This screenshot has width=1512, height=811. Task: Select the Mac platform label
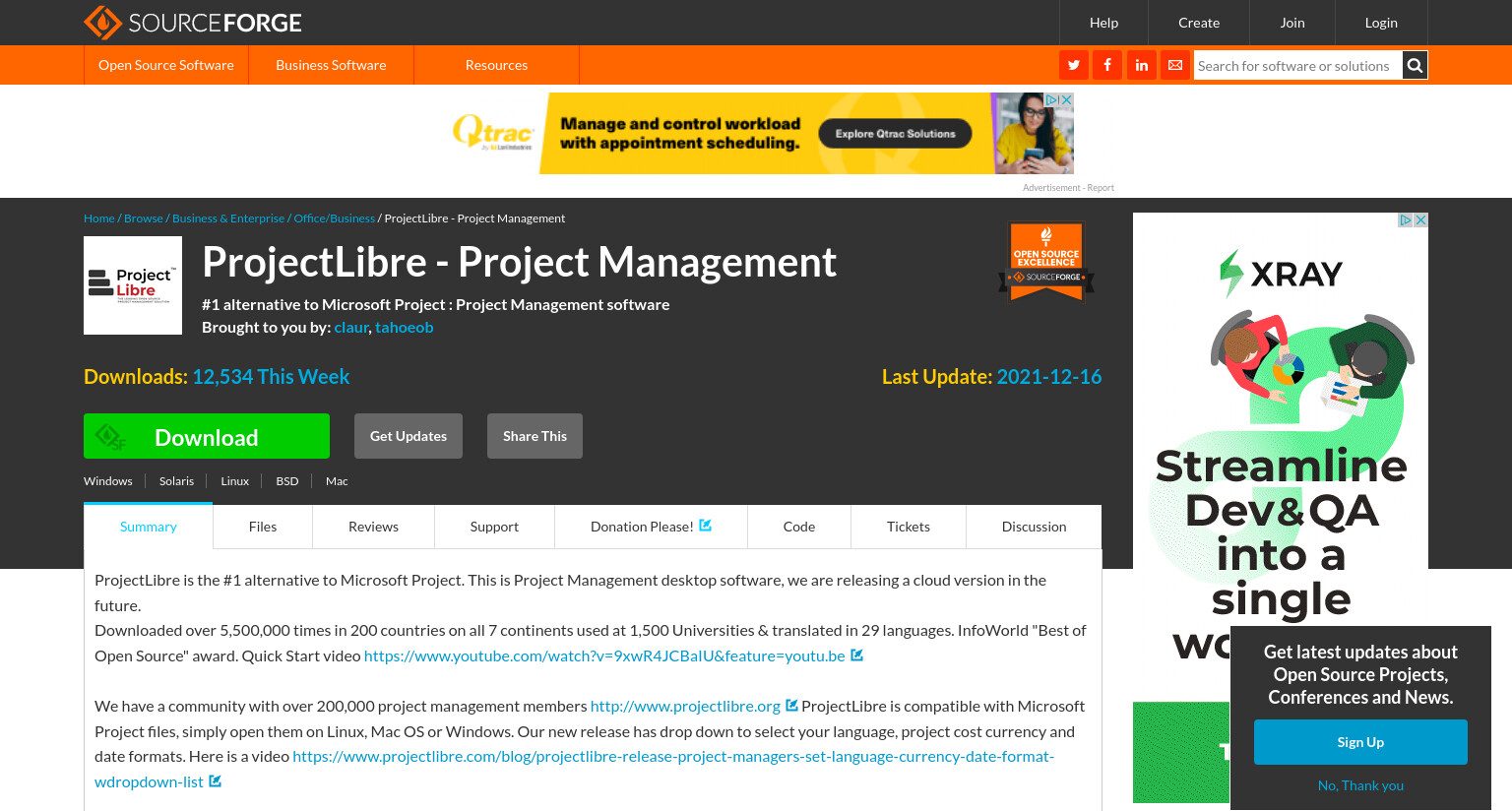tap(337, 481)
